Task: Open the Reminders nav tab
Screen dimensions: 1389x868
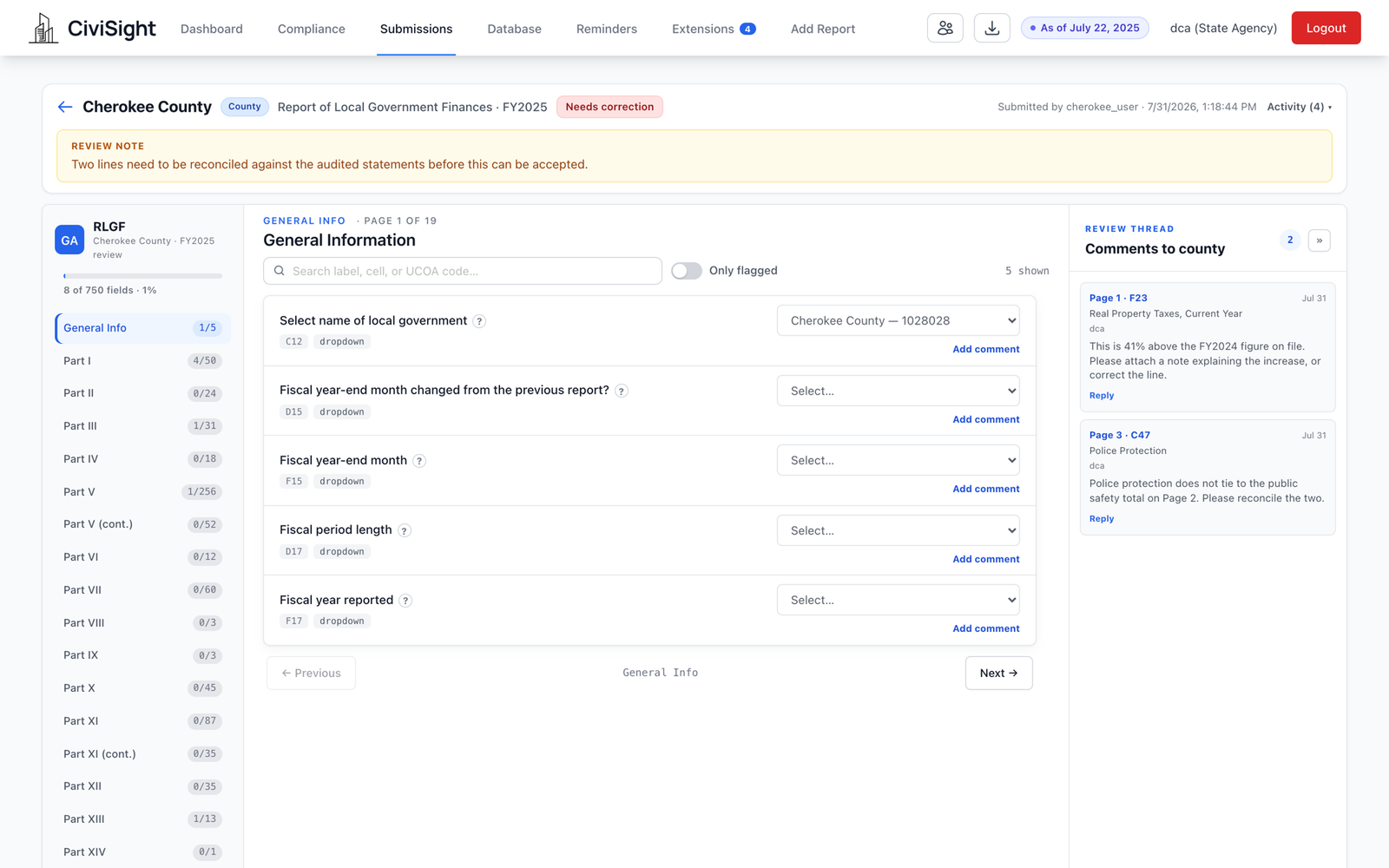Action: pyautogui.click(x=607, y=29)
